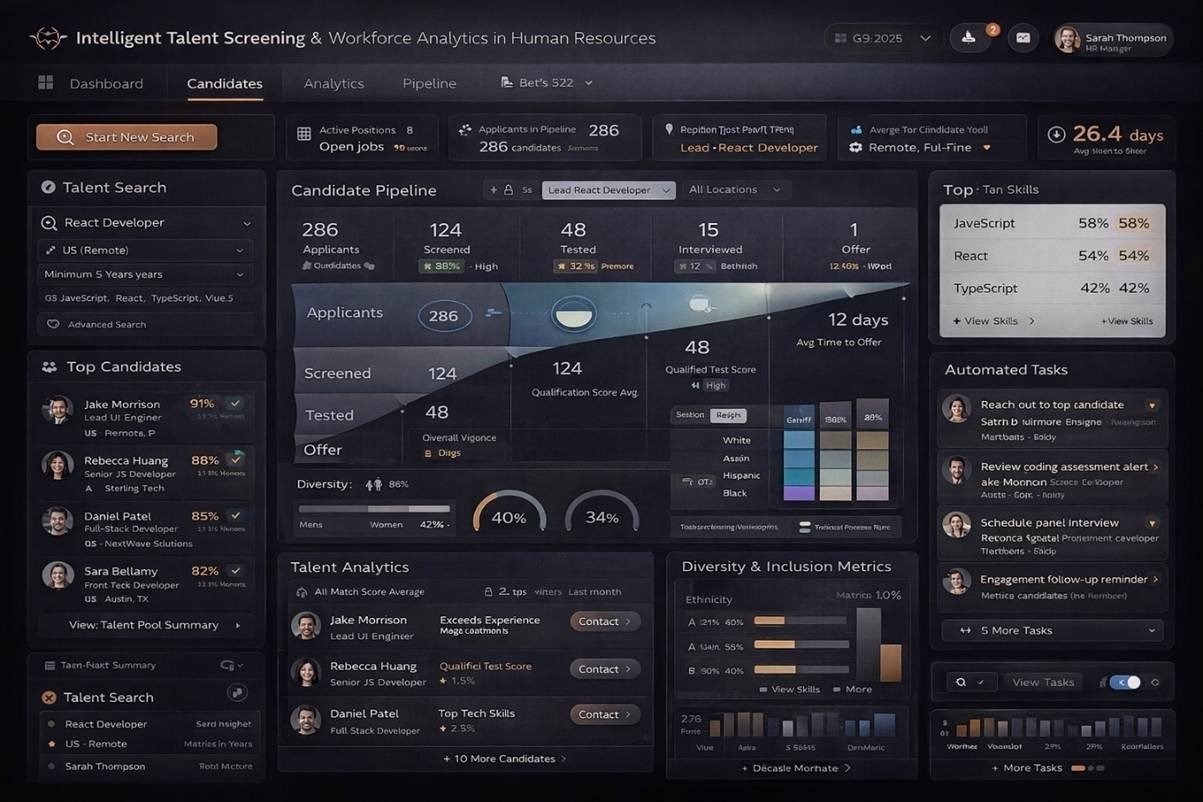Image resolution: width=1203 pixels, height=802 pixels.
Task: Click the Start New Search button
Action: [127, 137]
